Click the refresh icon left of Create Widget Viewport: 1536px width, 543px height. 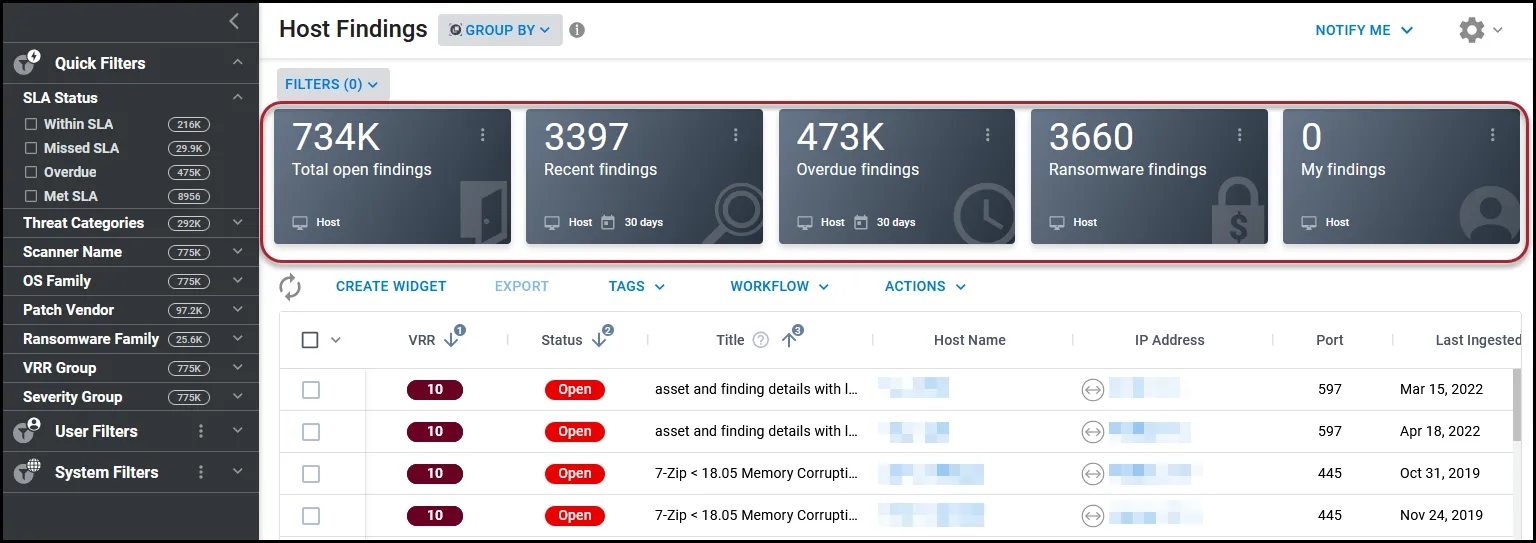click(290, 287)
